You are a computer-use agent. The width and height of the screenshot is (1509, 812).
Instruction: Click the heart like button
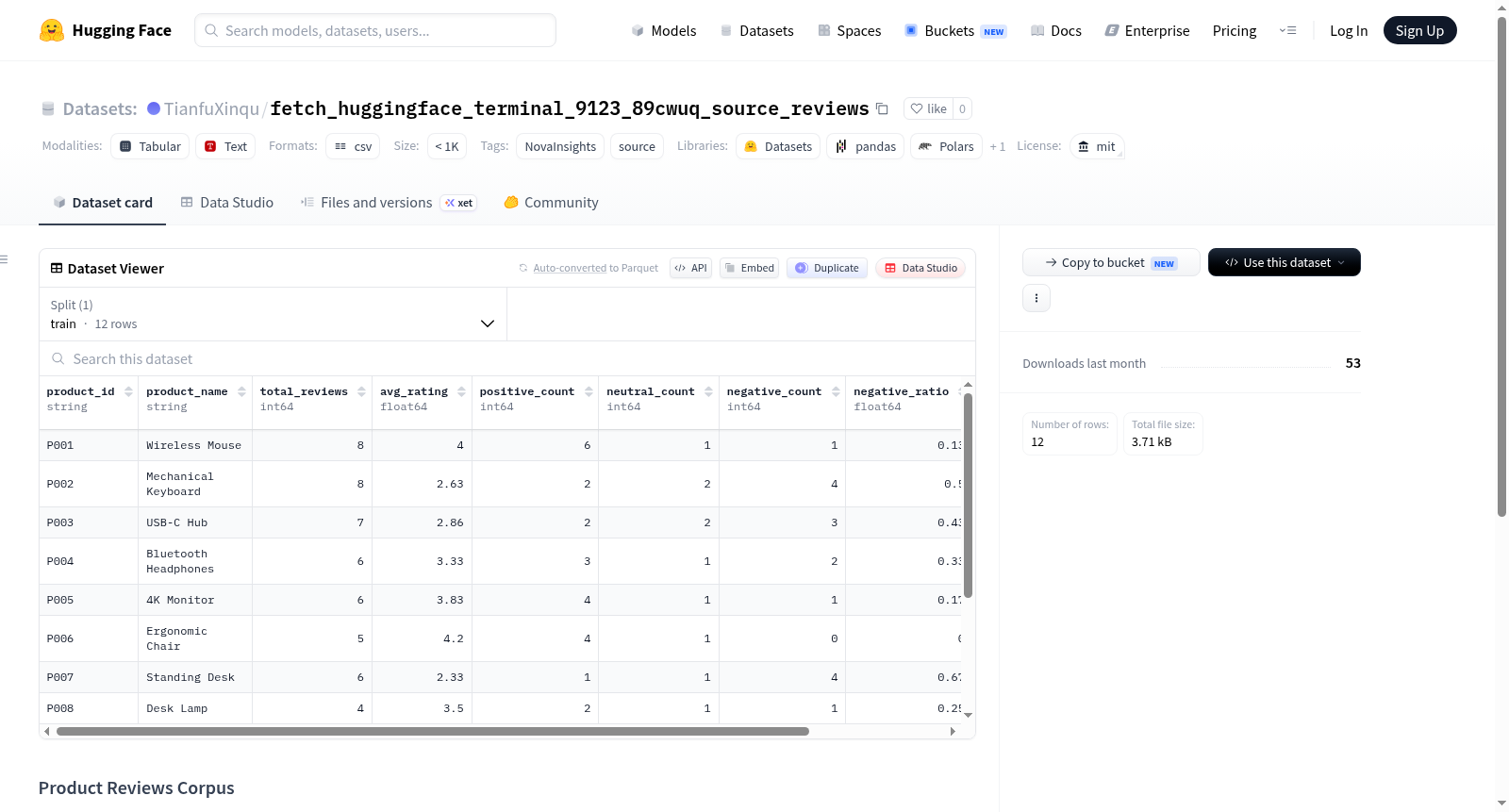(x=928, y=108)
